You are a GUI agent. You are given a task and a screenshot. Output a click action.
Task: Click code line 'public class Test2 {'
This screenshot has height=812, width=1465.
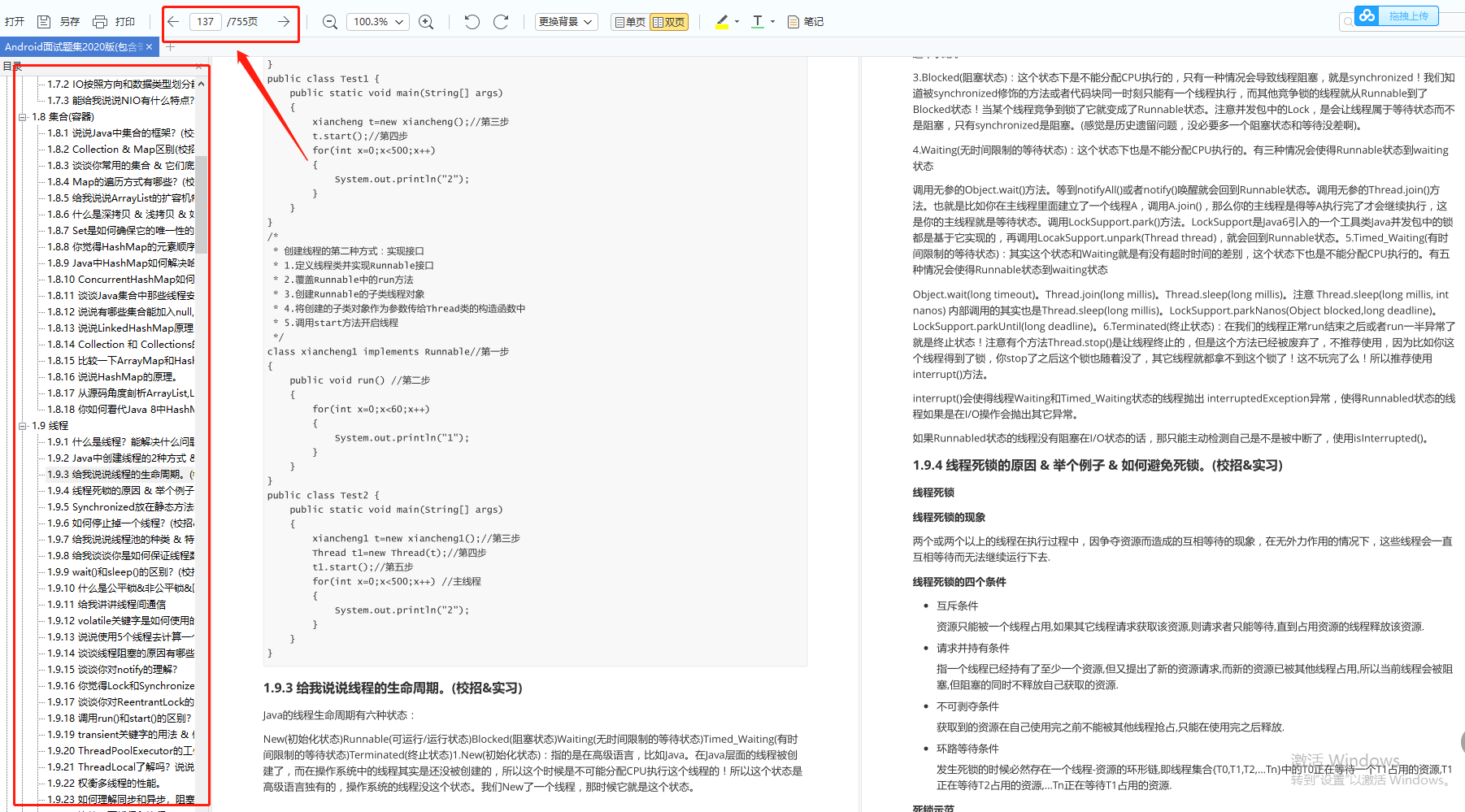tap(324, 495)
